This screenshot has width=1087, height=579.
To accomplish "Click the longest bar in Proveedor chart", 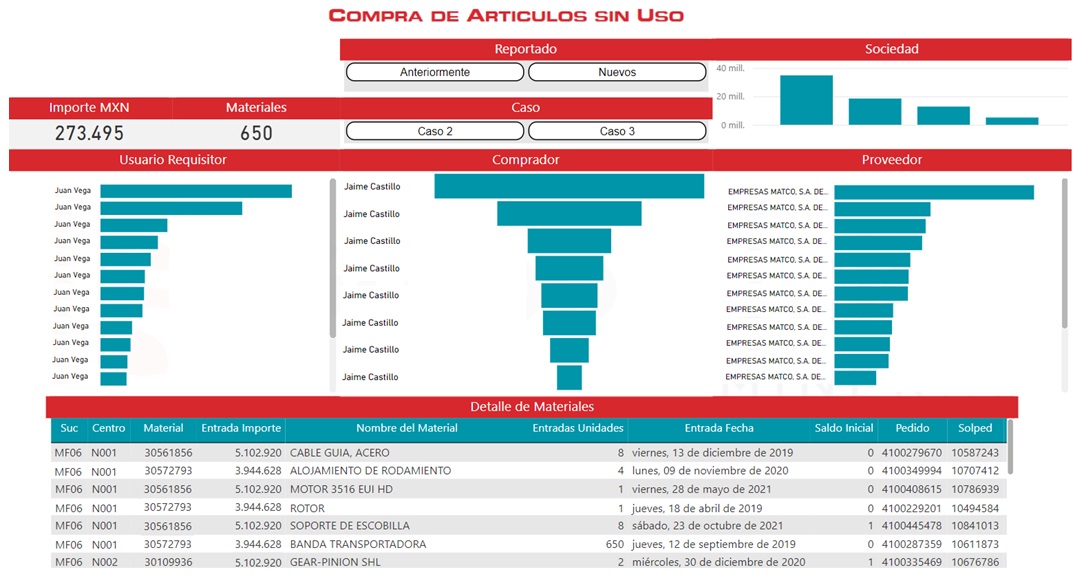I will click(933, 192).
